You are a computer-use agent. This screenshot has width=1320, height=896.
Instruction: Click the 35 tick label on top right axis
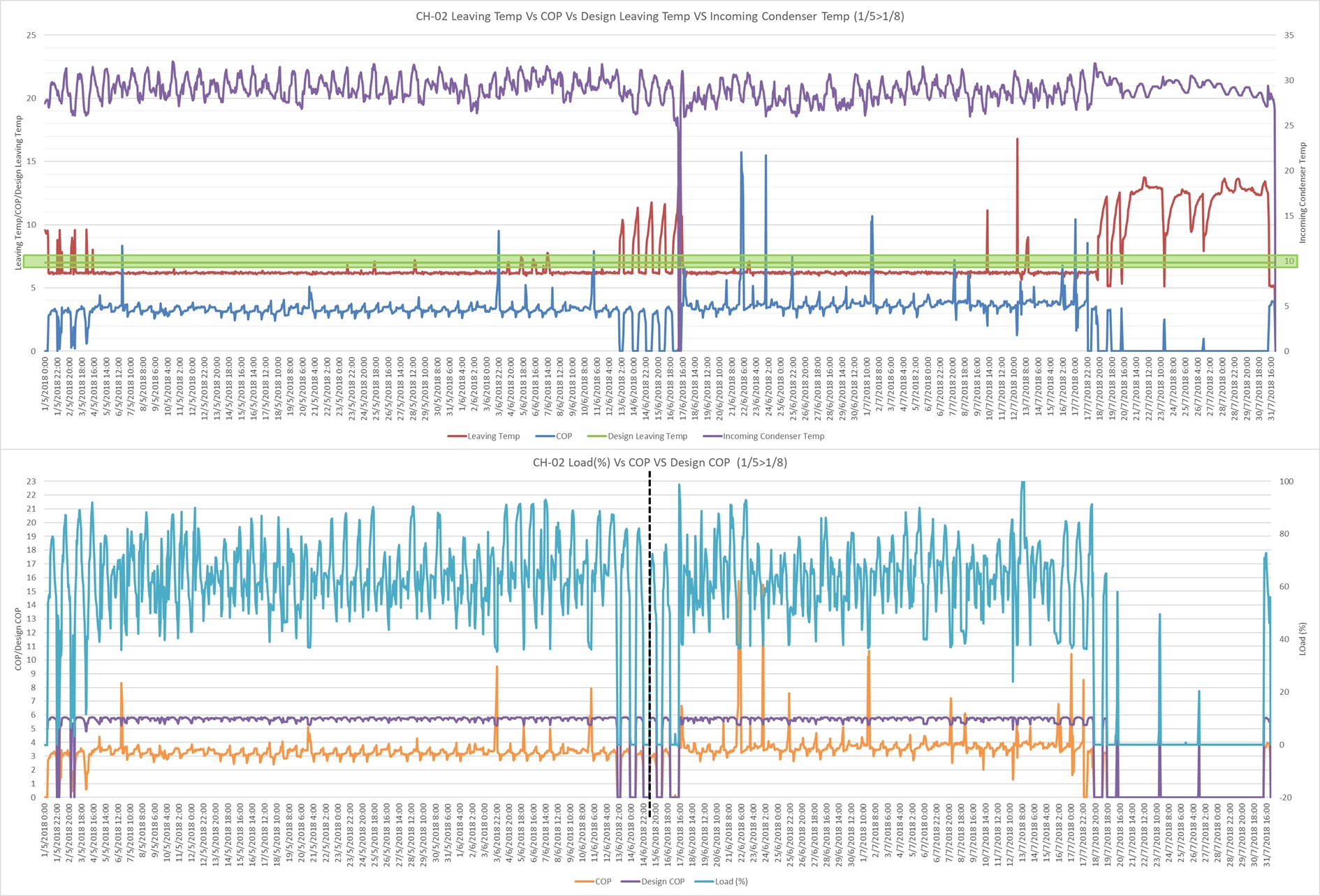click(x=1289, y=35)
